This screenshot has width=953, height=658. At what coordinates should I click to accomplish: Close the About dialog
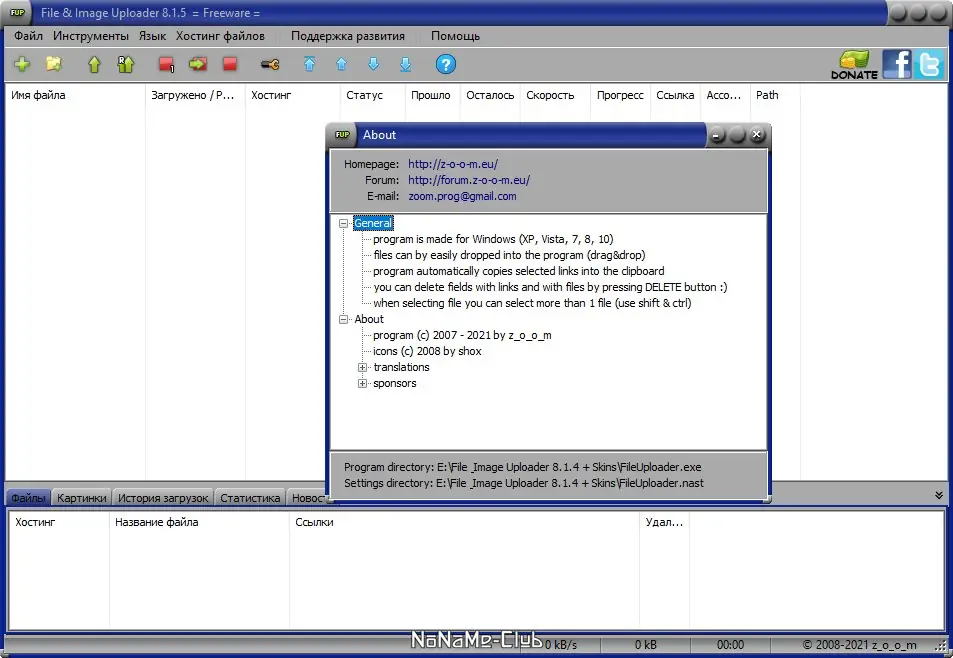(x=756, y=134)
